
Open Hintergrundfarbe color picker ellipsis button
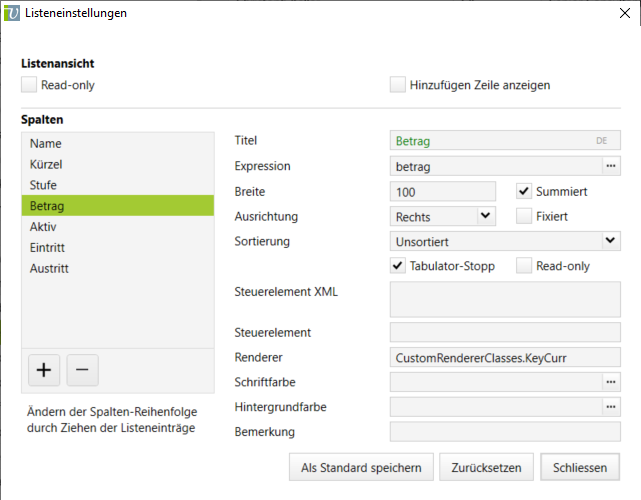611,407
